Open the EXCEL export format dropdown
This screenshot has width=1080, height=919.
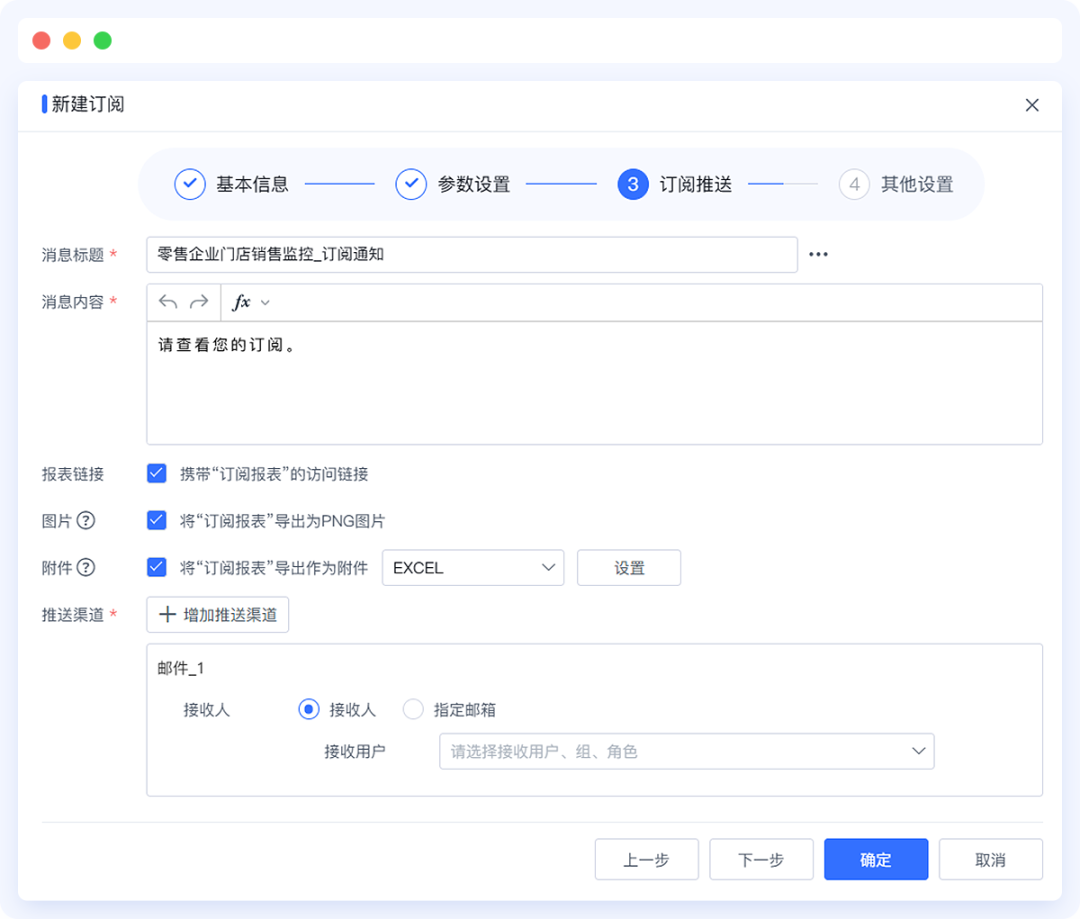click(x=472, y=567)
